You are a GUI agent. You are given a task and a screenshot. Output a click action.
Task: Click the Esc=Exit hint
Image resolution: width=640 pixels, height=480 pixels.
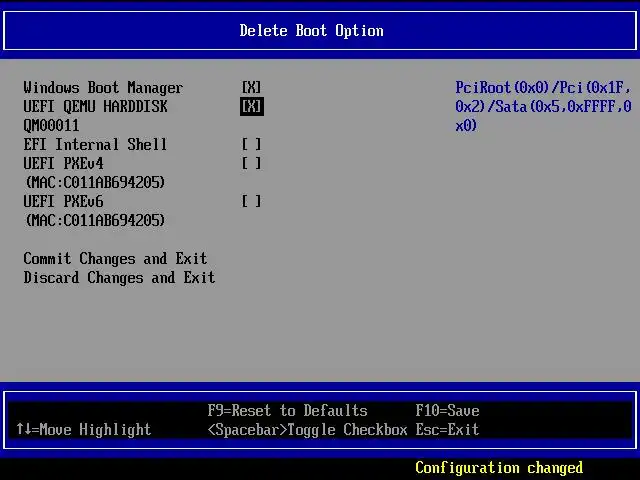(447, 429)
